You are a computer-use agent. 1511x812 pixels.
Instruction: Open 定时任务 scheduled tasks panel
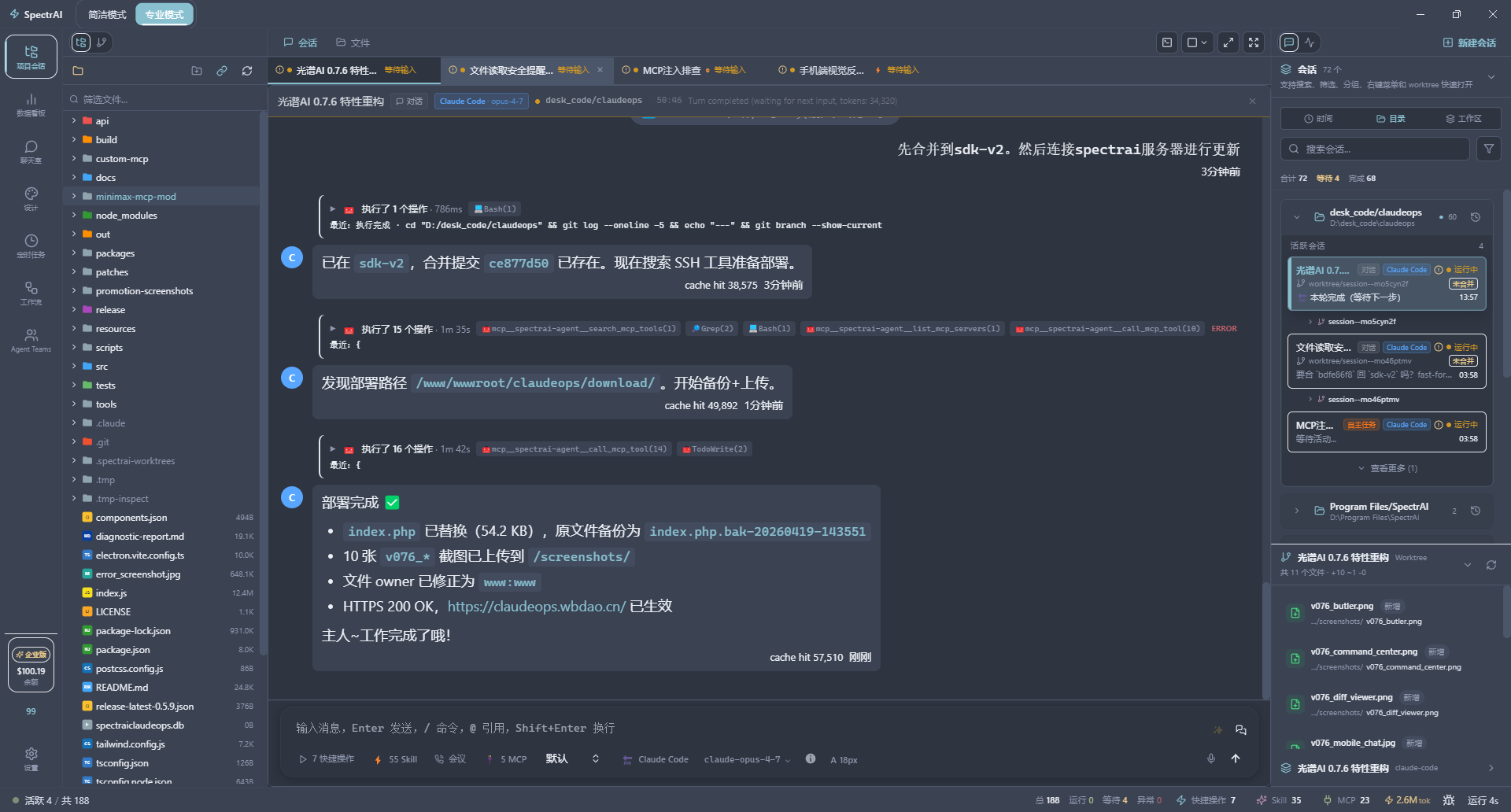click(x=31, y=245)
